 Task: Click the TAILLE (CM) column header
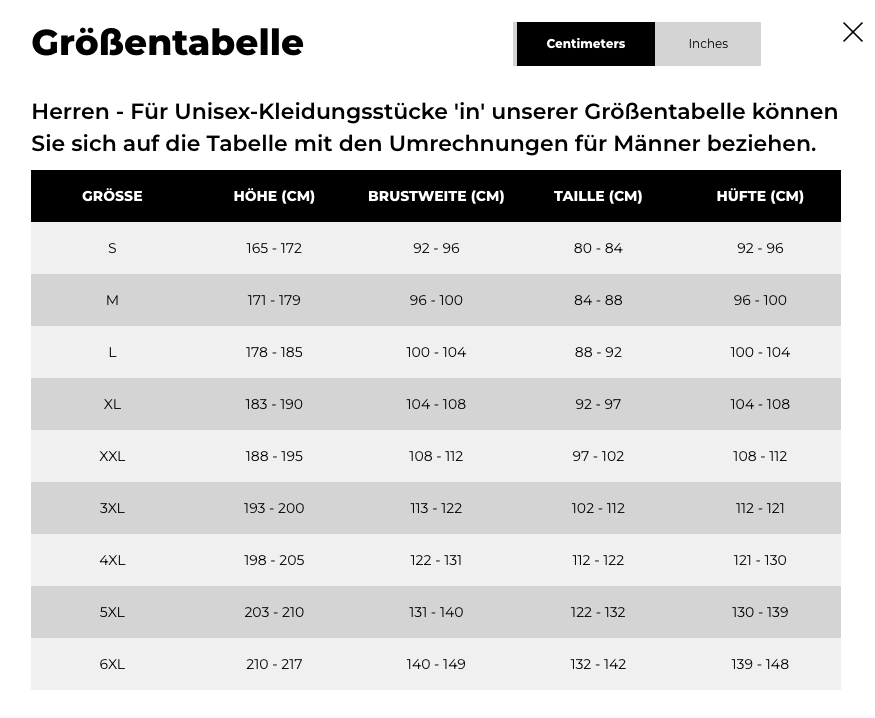click(x=598, y=196)
